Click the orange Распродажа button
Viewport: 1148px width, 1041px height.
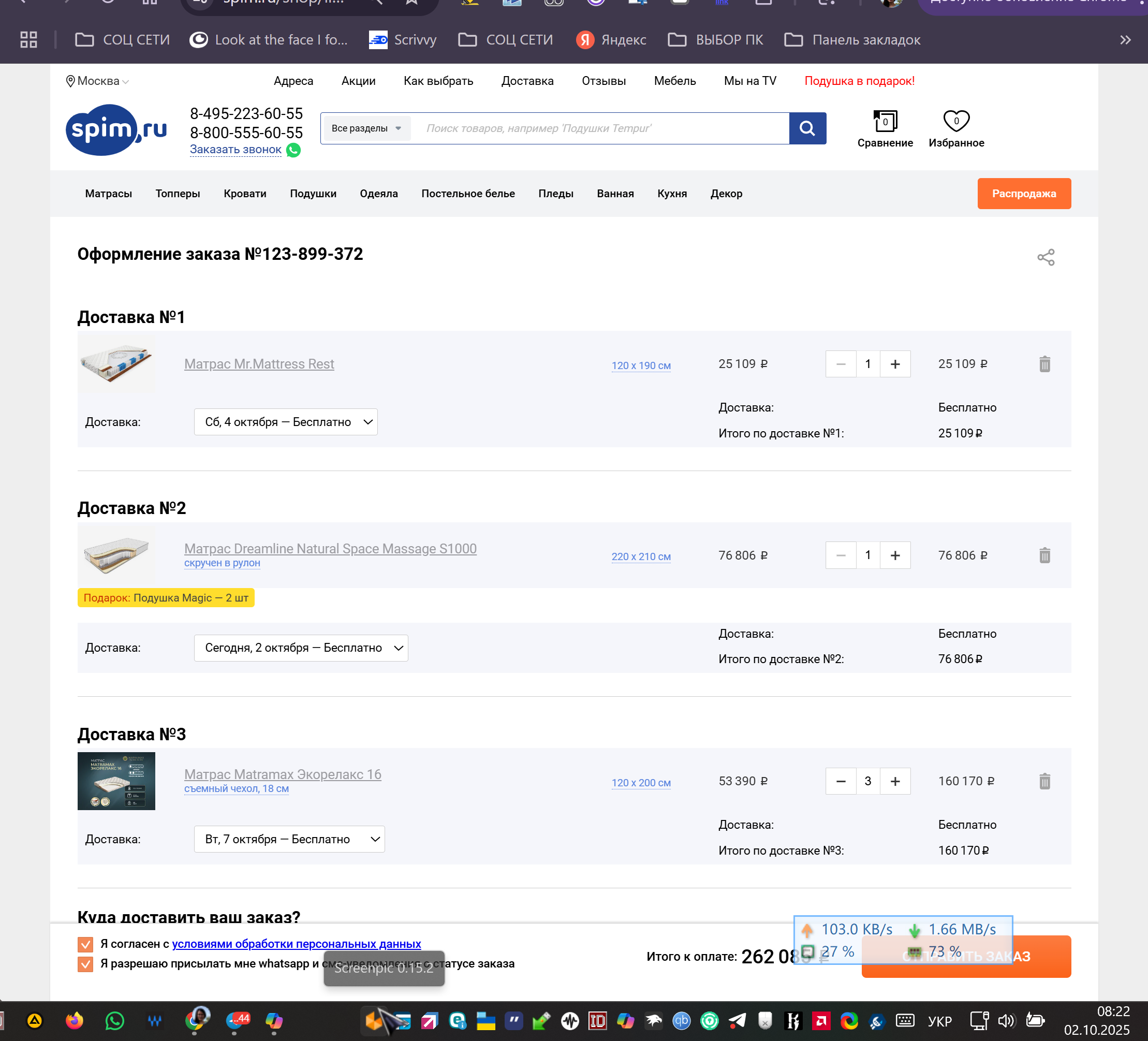[1023, 194]
